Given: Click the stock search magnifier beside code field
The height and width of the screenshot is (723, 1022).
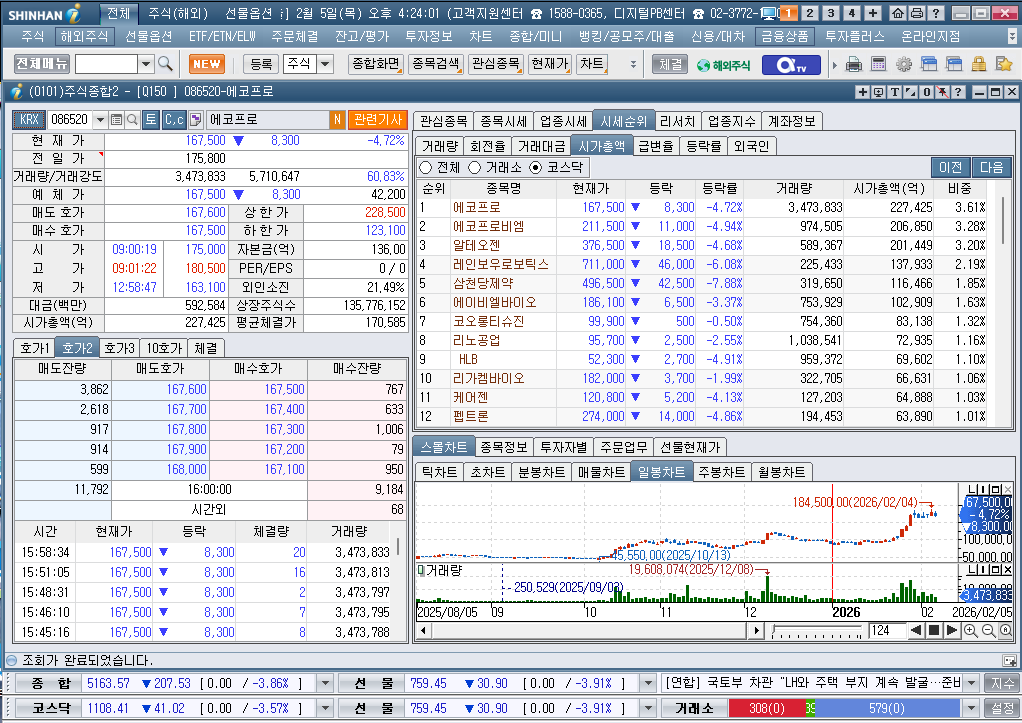Looking at the screenshot, I should coord(132,119).
